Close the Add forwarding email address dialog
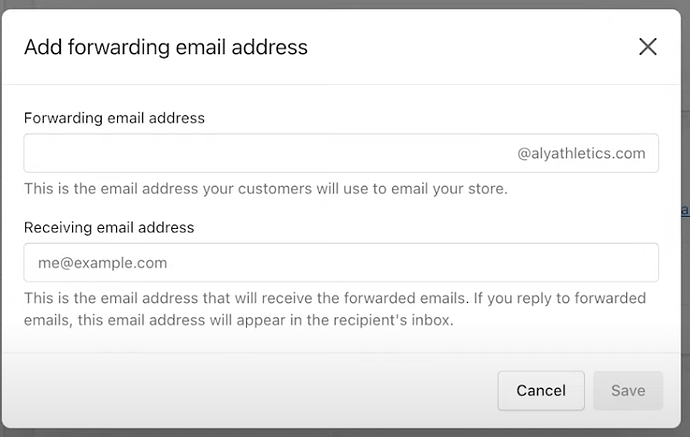 pyautogui.click(x=647, y=46)
